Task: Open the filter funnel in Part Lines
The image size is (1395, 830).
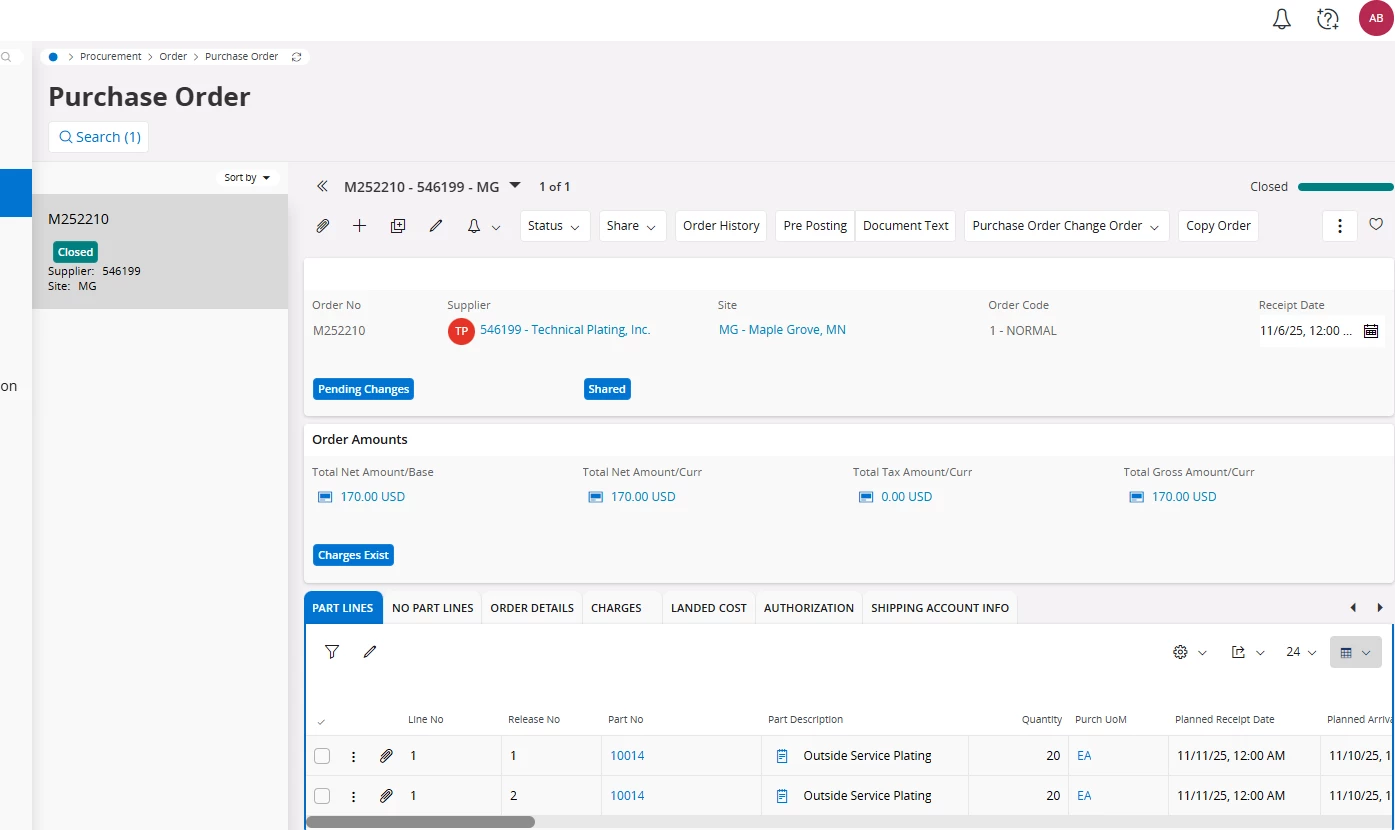Action: [x=332, y=652]
